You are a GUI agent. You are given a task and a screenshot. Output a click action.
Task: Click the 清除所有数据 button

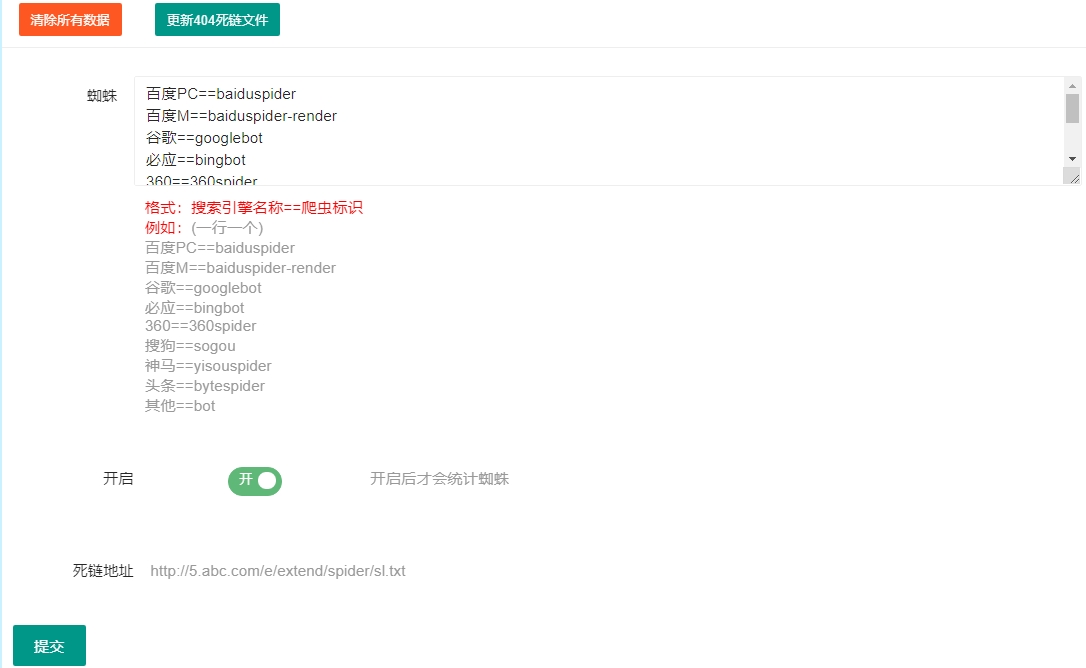[x=70, y=20]
